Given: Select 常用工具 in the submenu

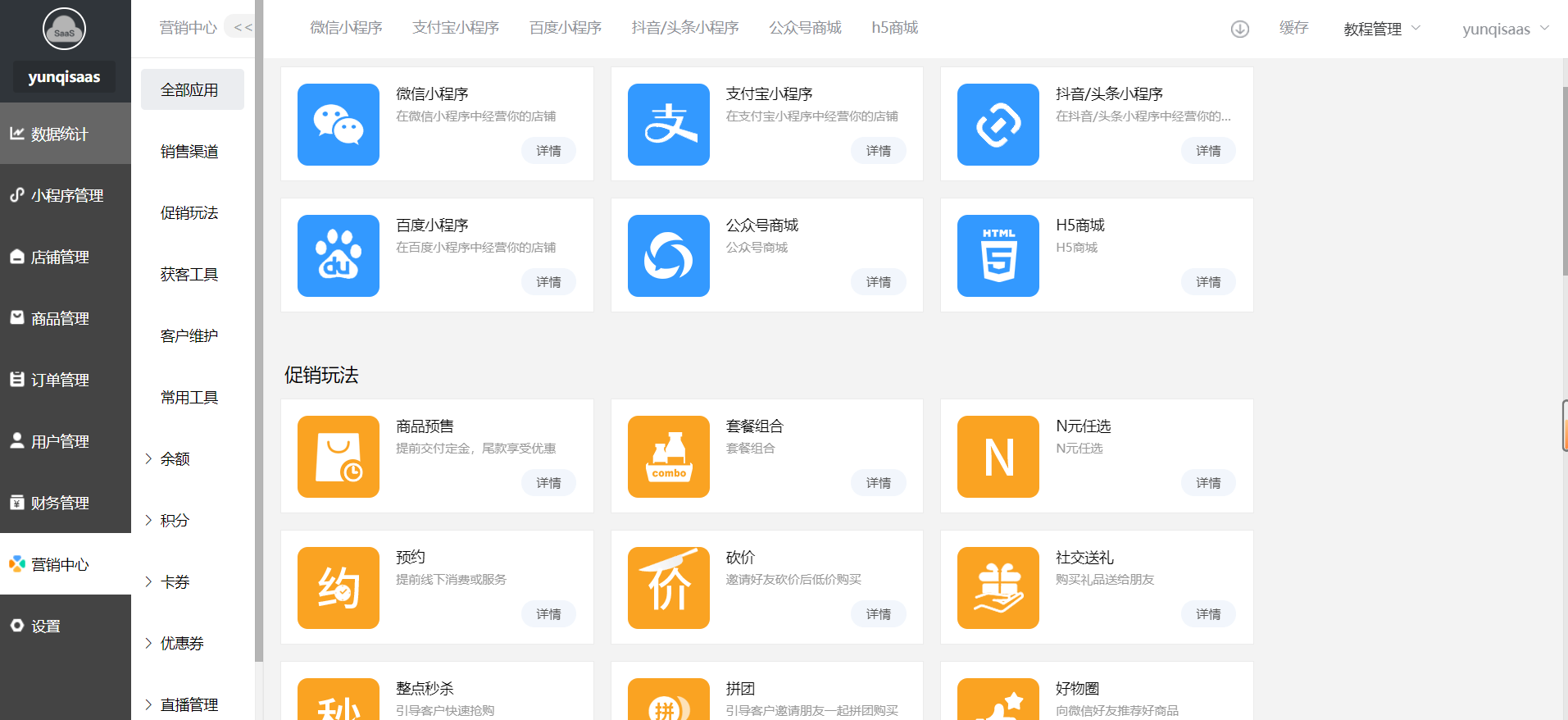Looking at the screenshot, I should click(x=189, y=398).
